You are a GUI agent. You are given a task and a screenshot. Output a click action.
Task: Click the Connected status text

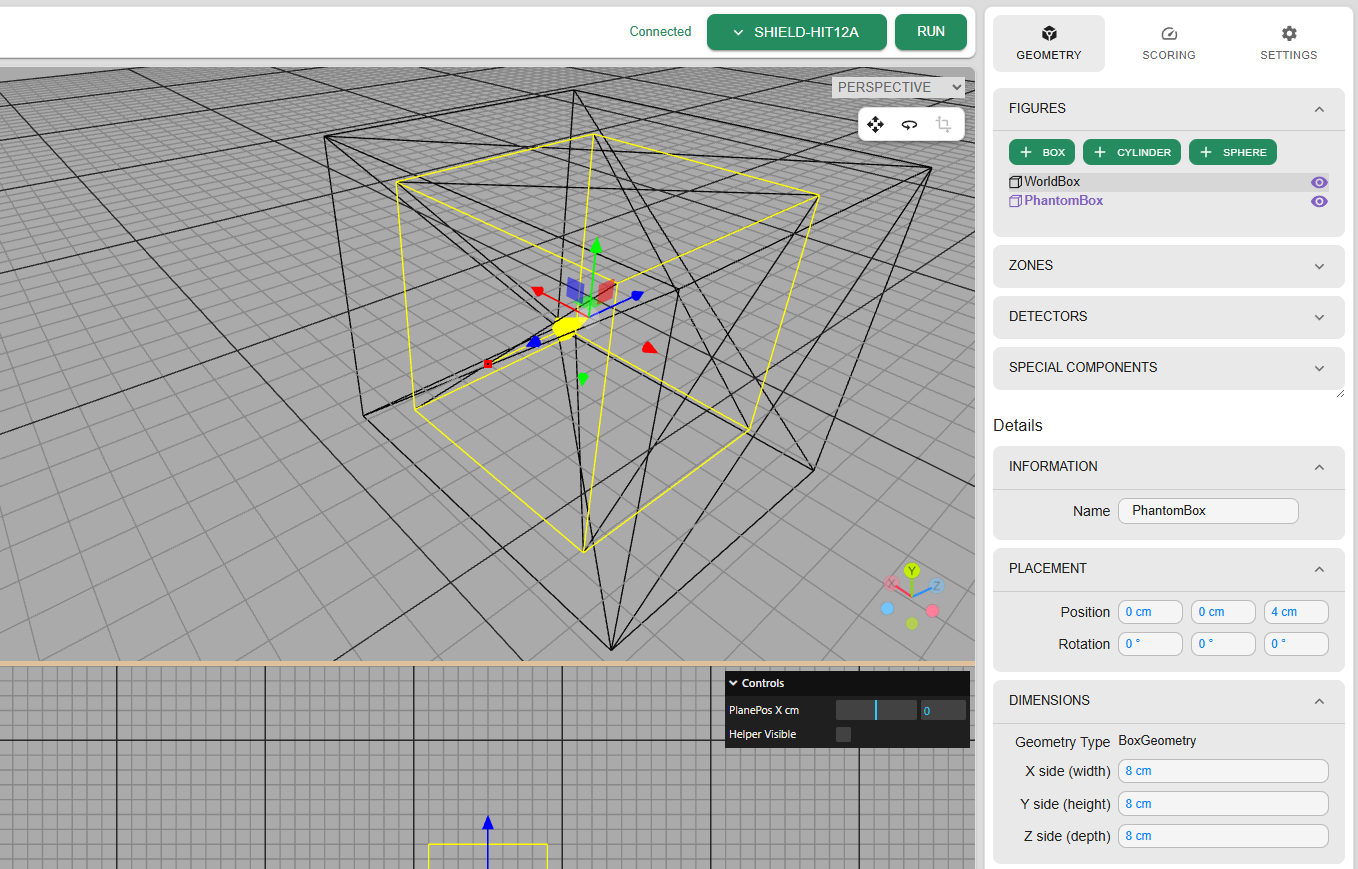pos(660,32)
